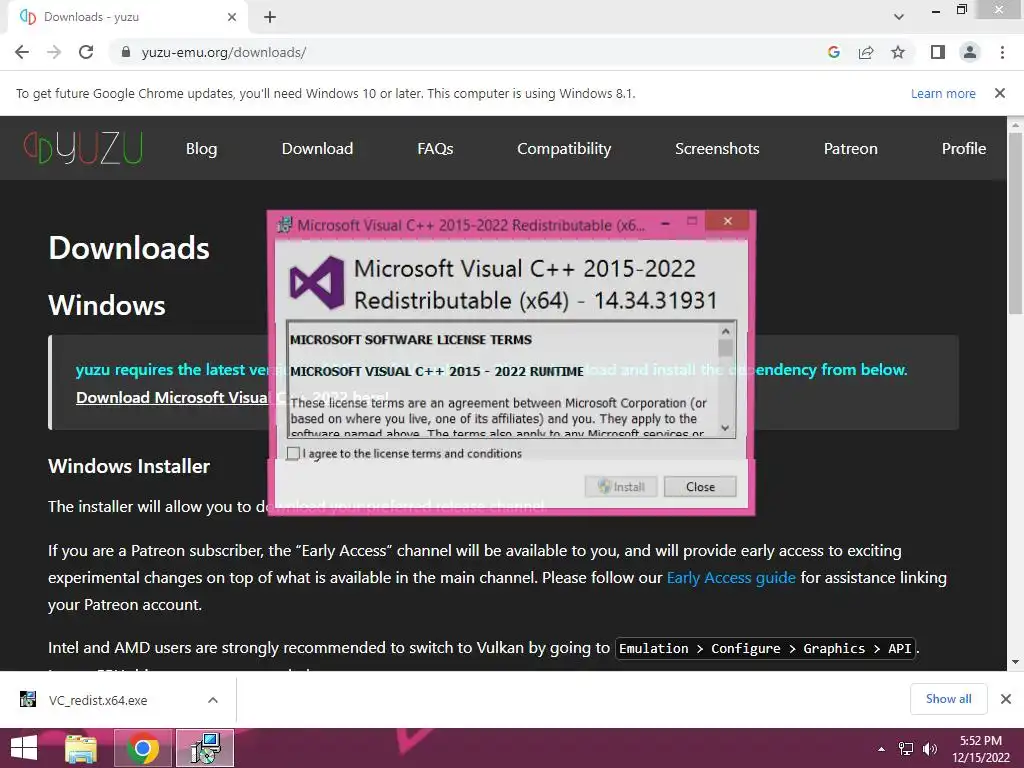Close the Visual C++ Redistributable dialog window
Viewport: 1024px width, 768px height.
point(728,221)
